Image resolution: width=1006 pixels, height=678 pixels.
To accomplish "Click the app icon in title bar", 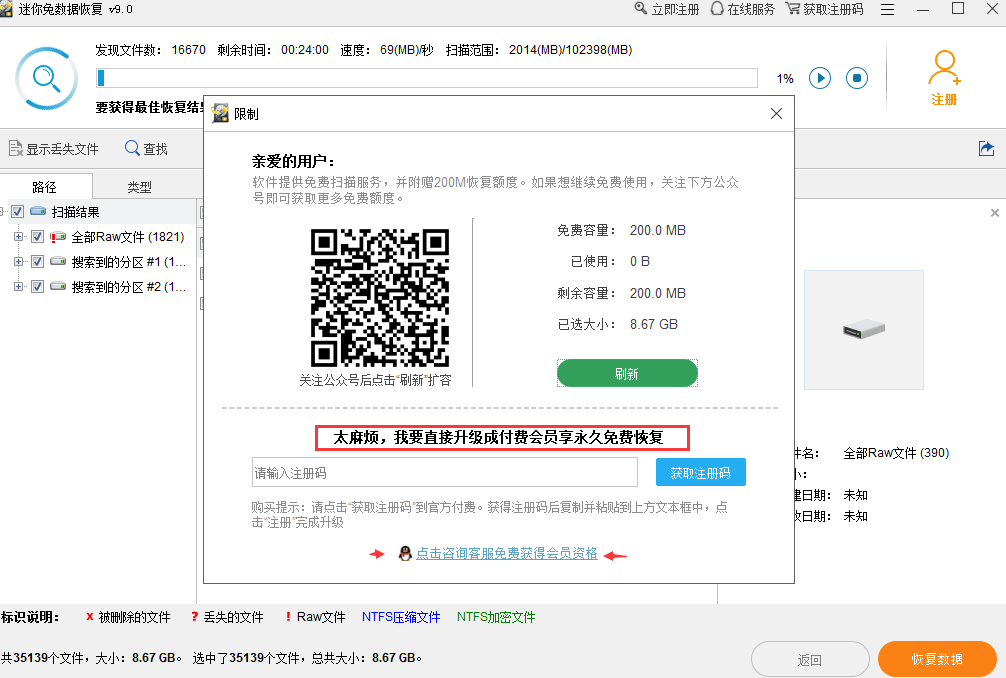I will (6, 9).
